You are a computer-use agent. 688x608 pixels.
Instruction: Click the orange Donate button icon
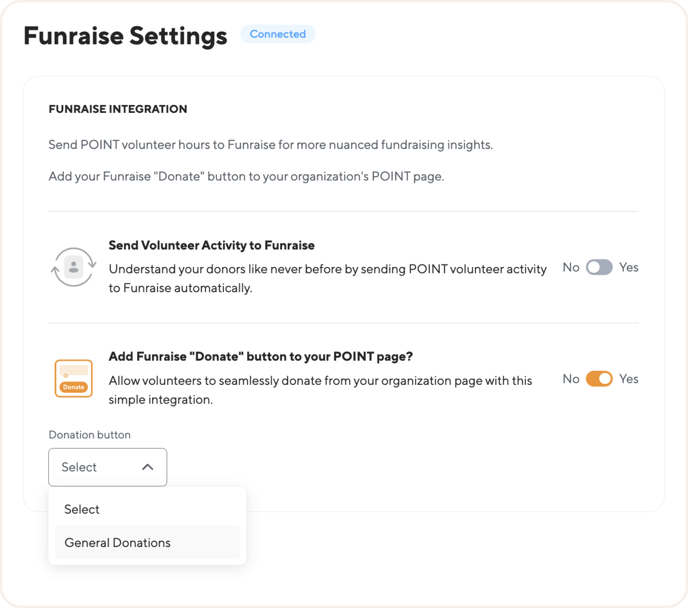(74, 378)
